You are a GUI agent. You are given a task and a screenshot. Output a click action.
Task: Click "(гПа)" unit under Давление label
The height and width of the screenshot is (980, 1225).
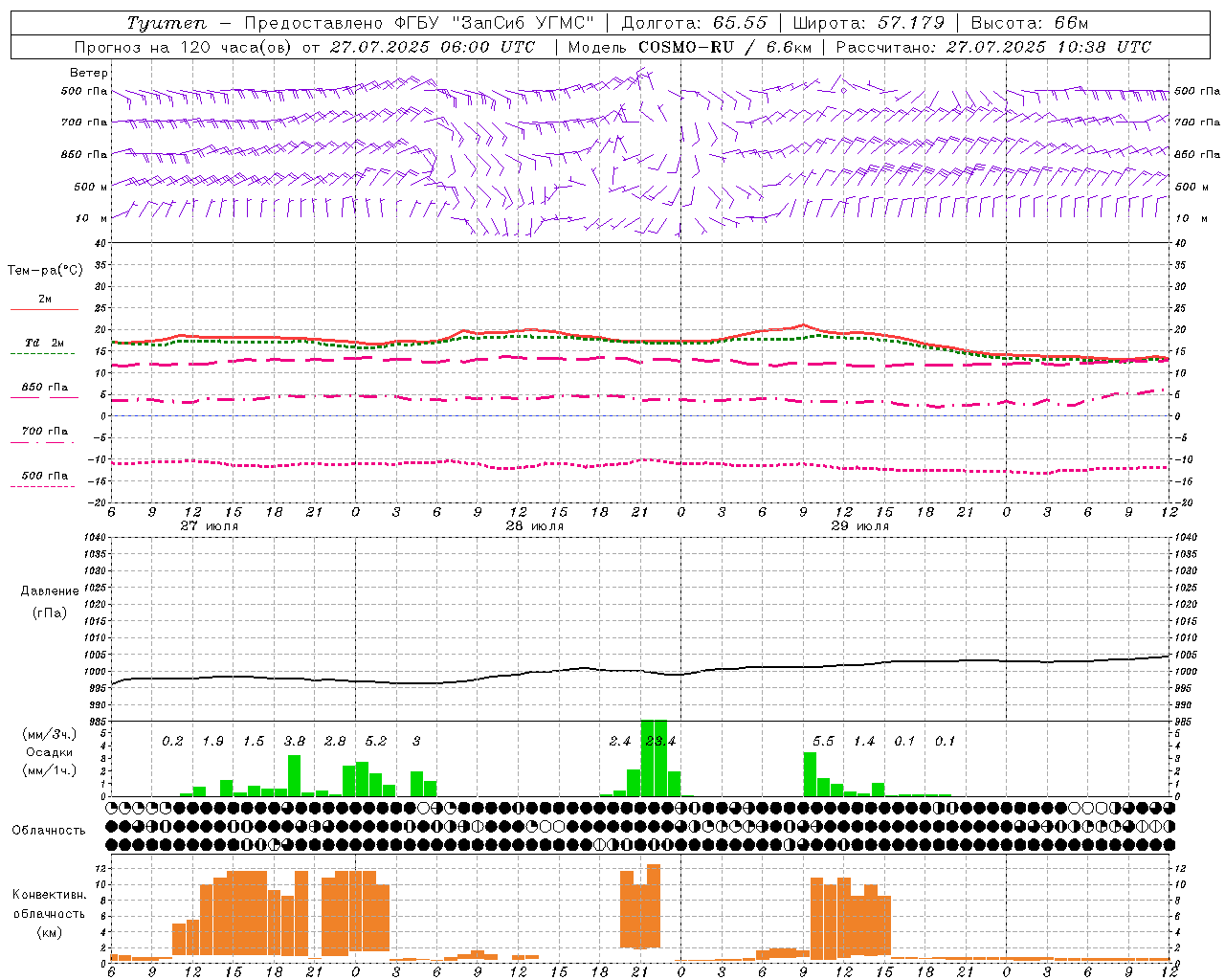point(50,612)
